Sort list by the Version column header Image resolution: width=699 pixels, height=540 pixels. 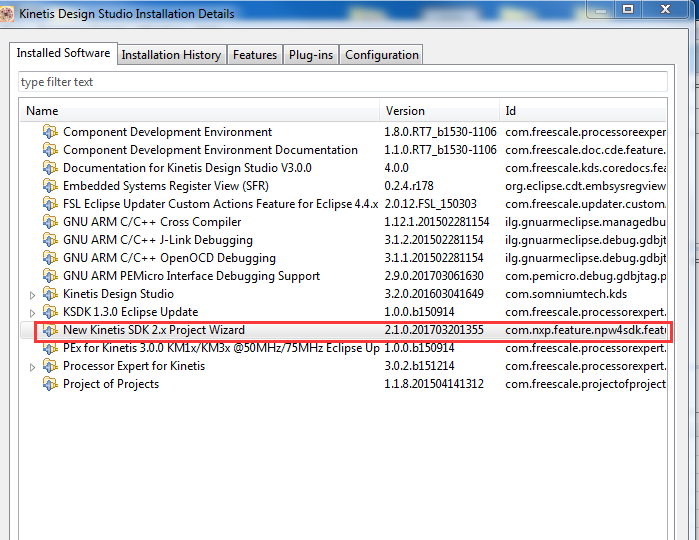point(440,111)
